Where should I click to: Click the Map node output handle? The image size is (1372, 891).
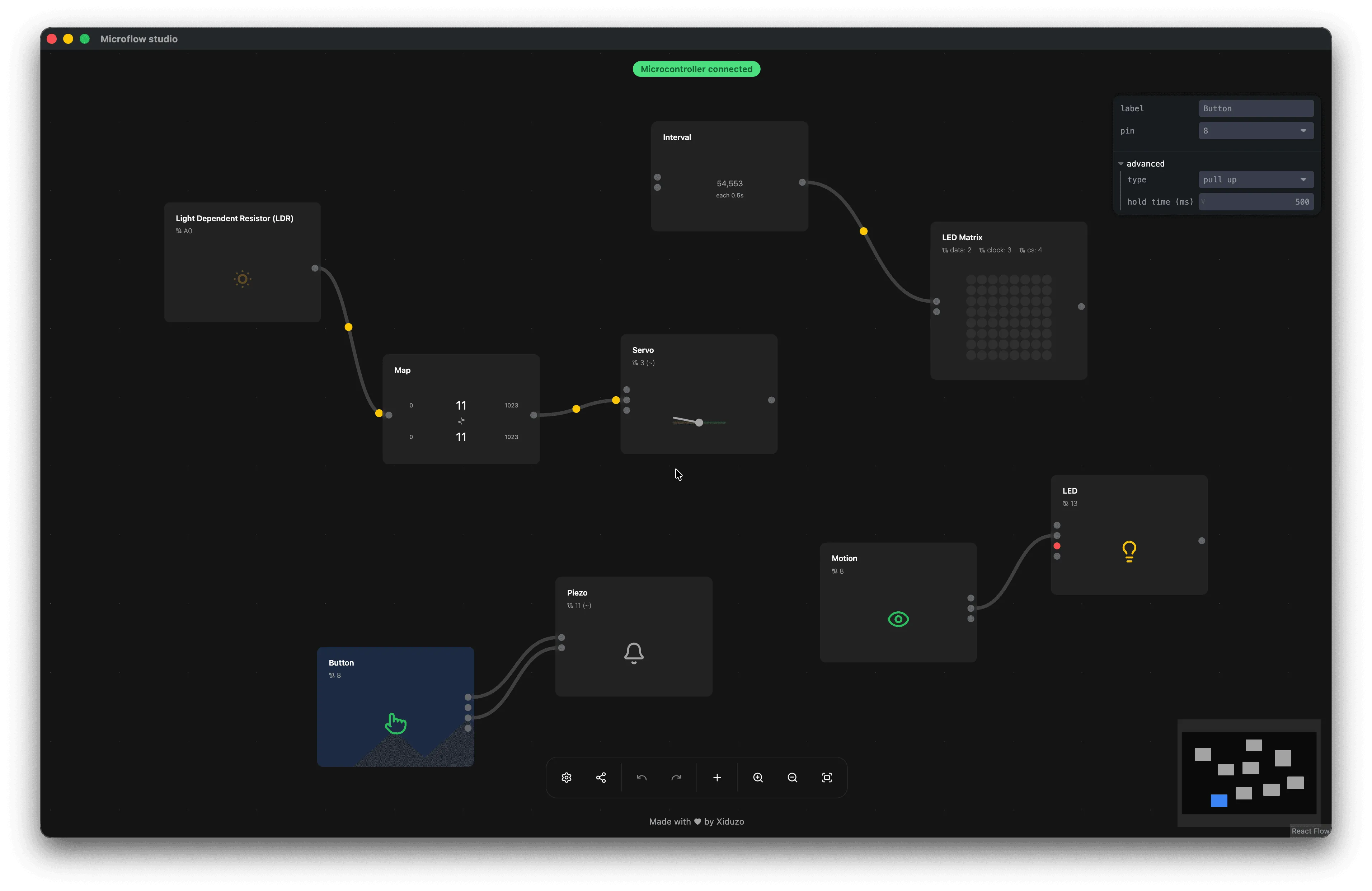pyautogui.click(x=534, y=415)
